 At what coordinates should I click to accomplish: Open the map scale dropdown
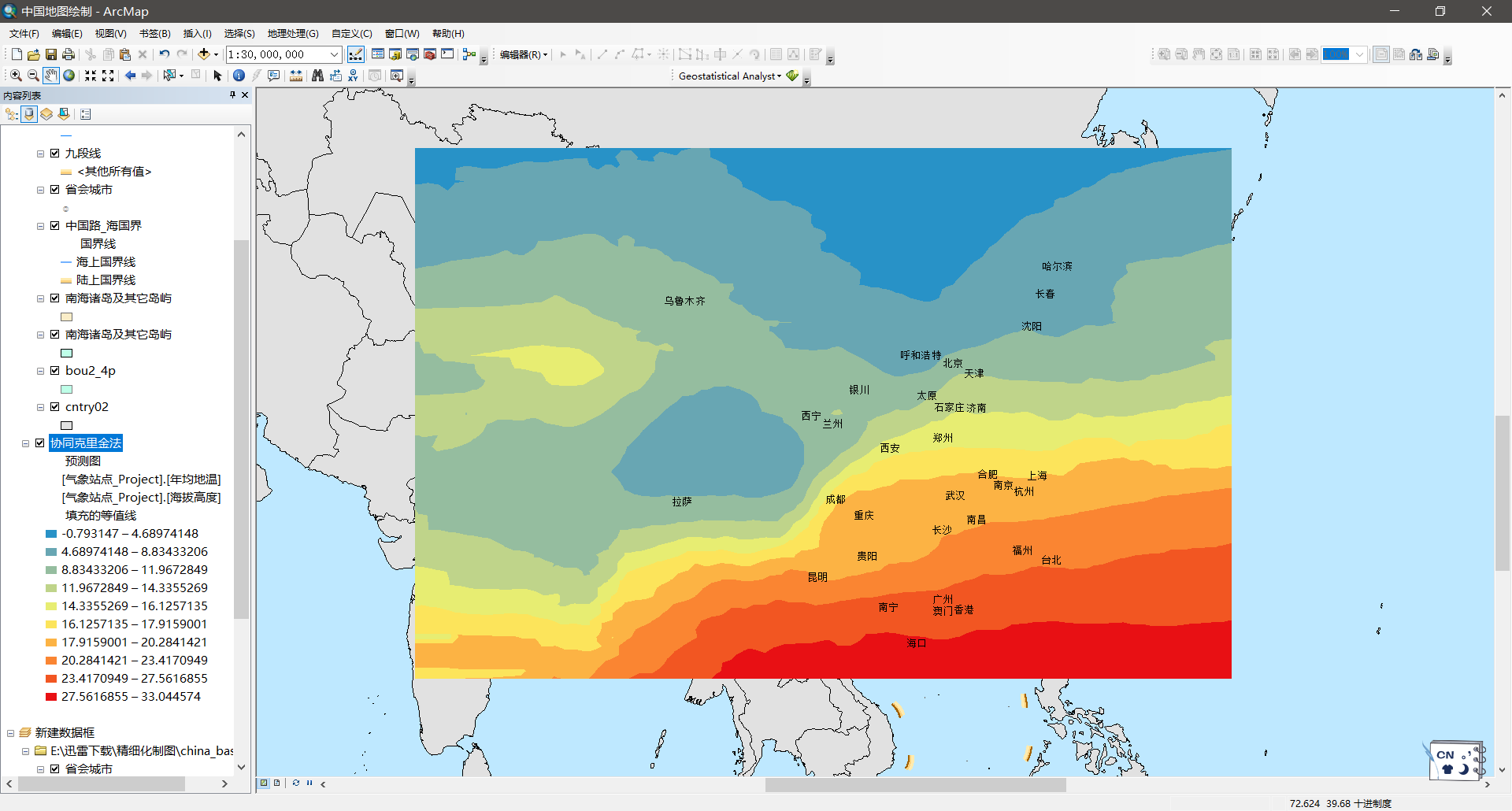[334, 54]
